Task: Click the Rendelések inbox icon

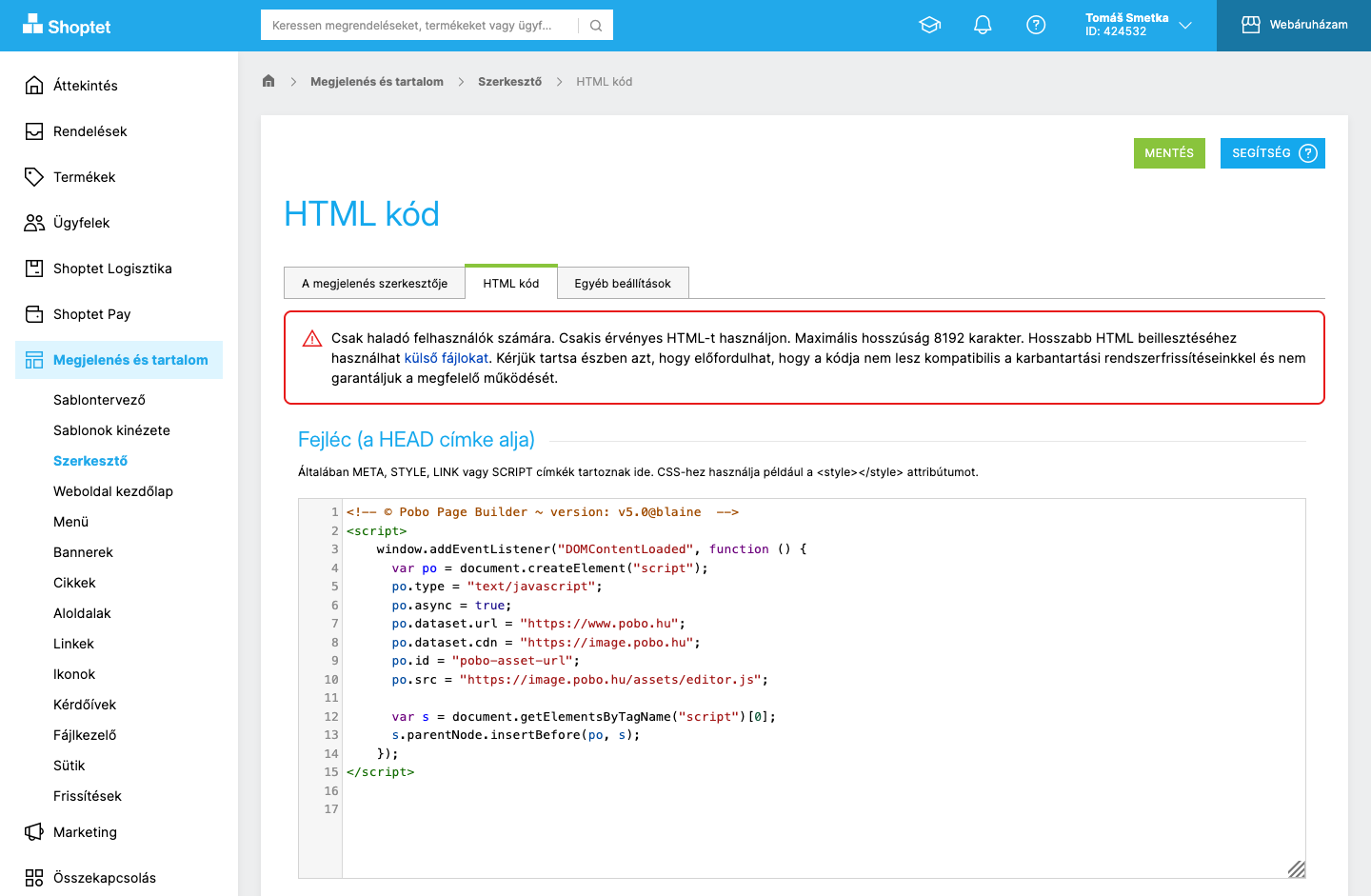Action: pos(34,131)
